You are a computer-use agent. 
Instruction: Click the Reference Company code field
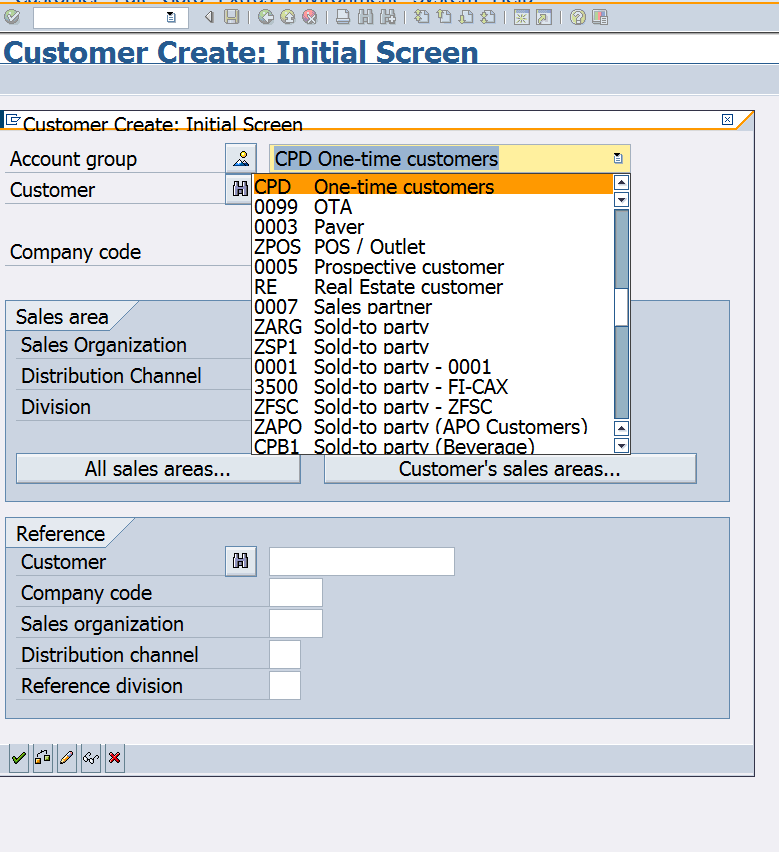pyautogui.click(x=296, y=592)
